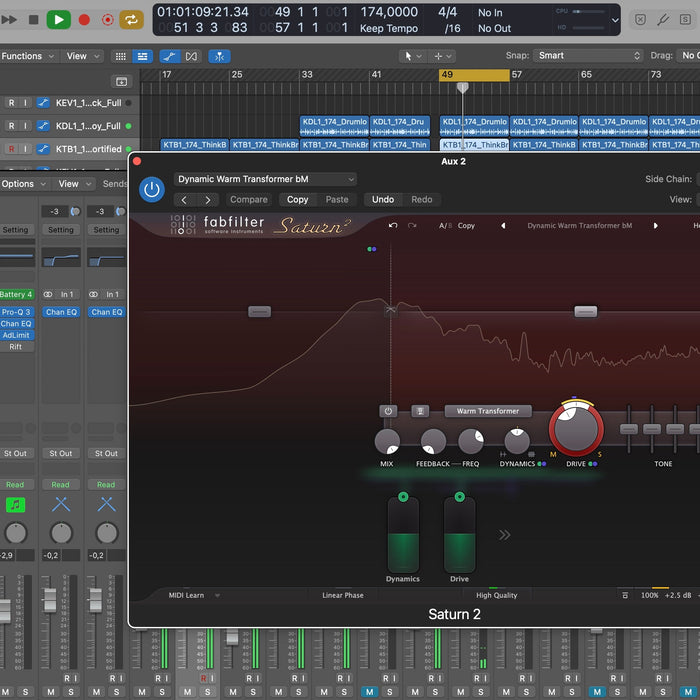The height and width of the screenshot is (700, 700).
Task: Open the AdLimit plugin slot
Action: click(17, 335)
